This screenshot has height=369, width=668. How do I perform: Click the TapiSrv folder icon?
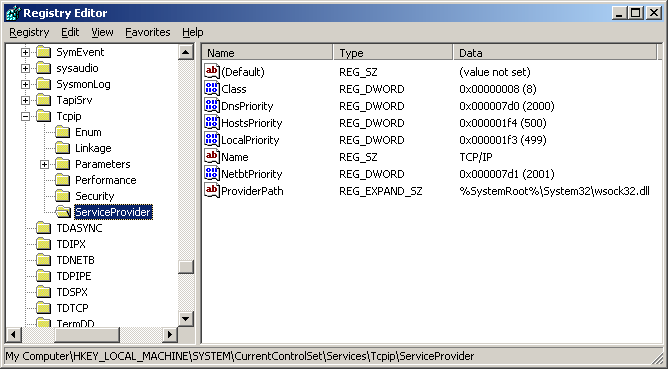[x=43, y=100]
